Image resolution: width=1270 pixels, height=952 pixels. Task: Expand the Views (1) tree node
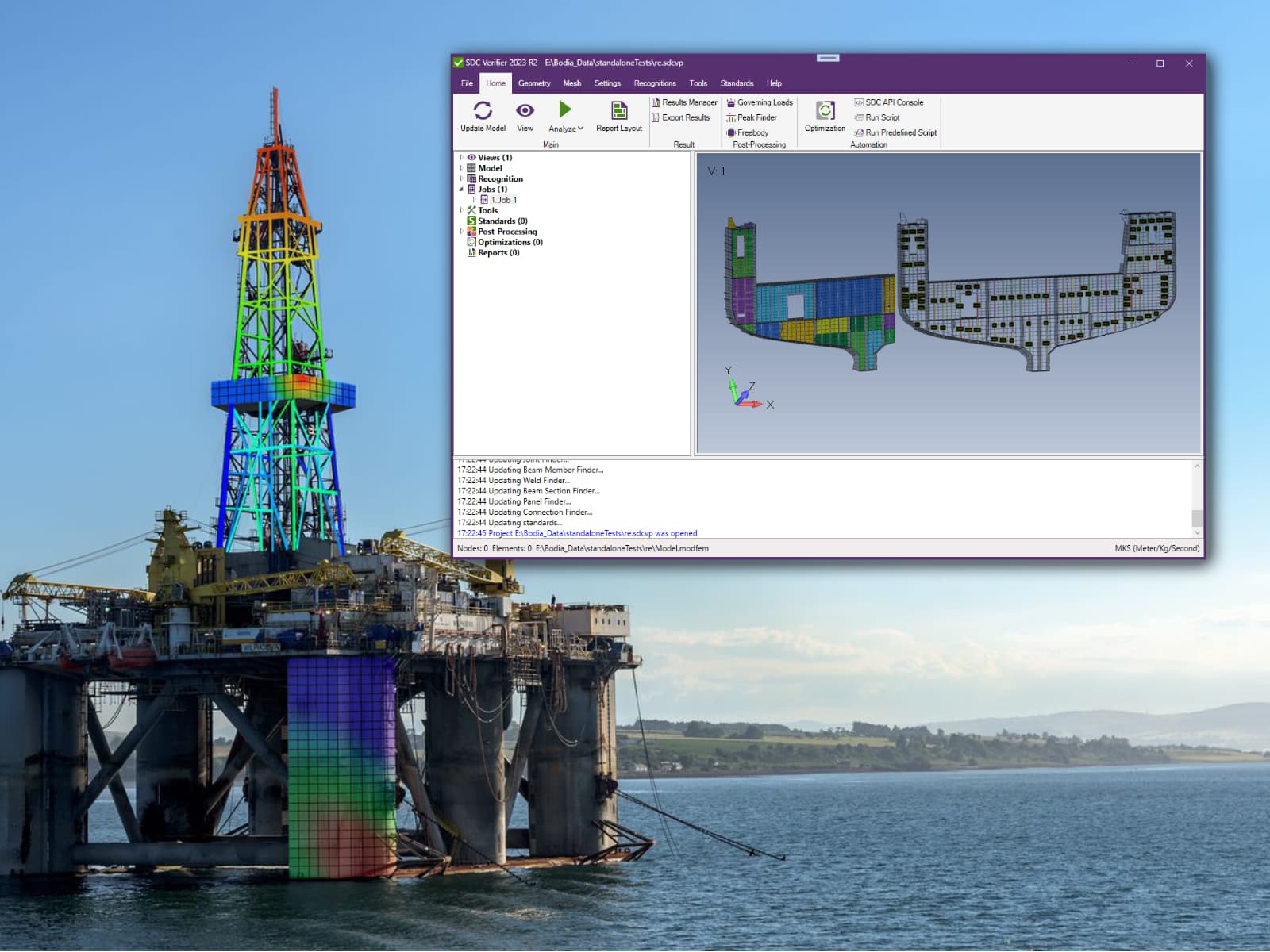461,158
